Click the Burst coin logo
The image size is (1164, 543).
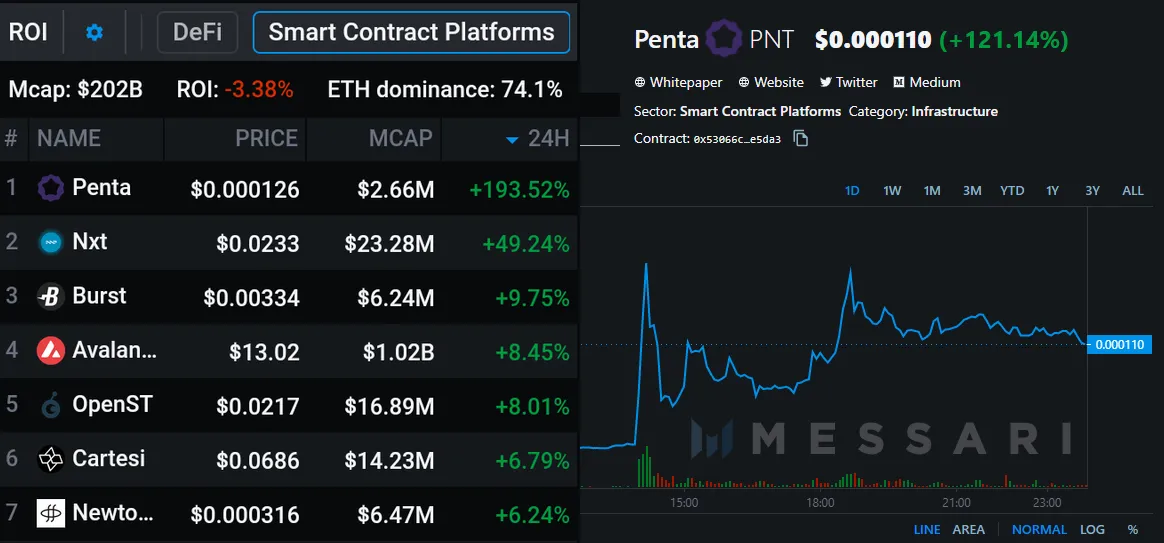click(x=51, y=297)
